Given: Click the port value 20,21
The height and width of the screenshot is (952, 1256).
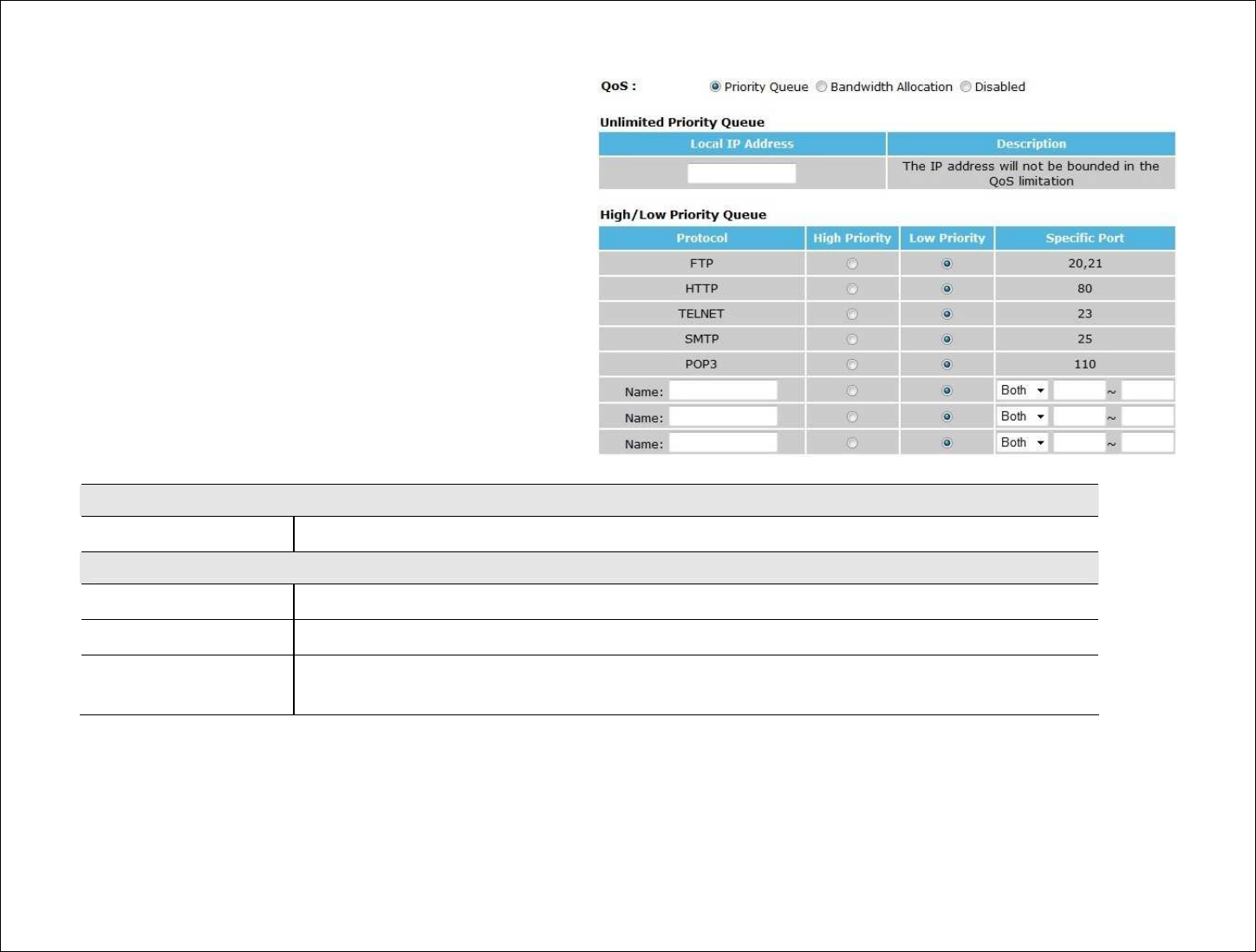Looking at the screenshot, I should (1084, 264).
